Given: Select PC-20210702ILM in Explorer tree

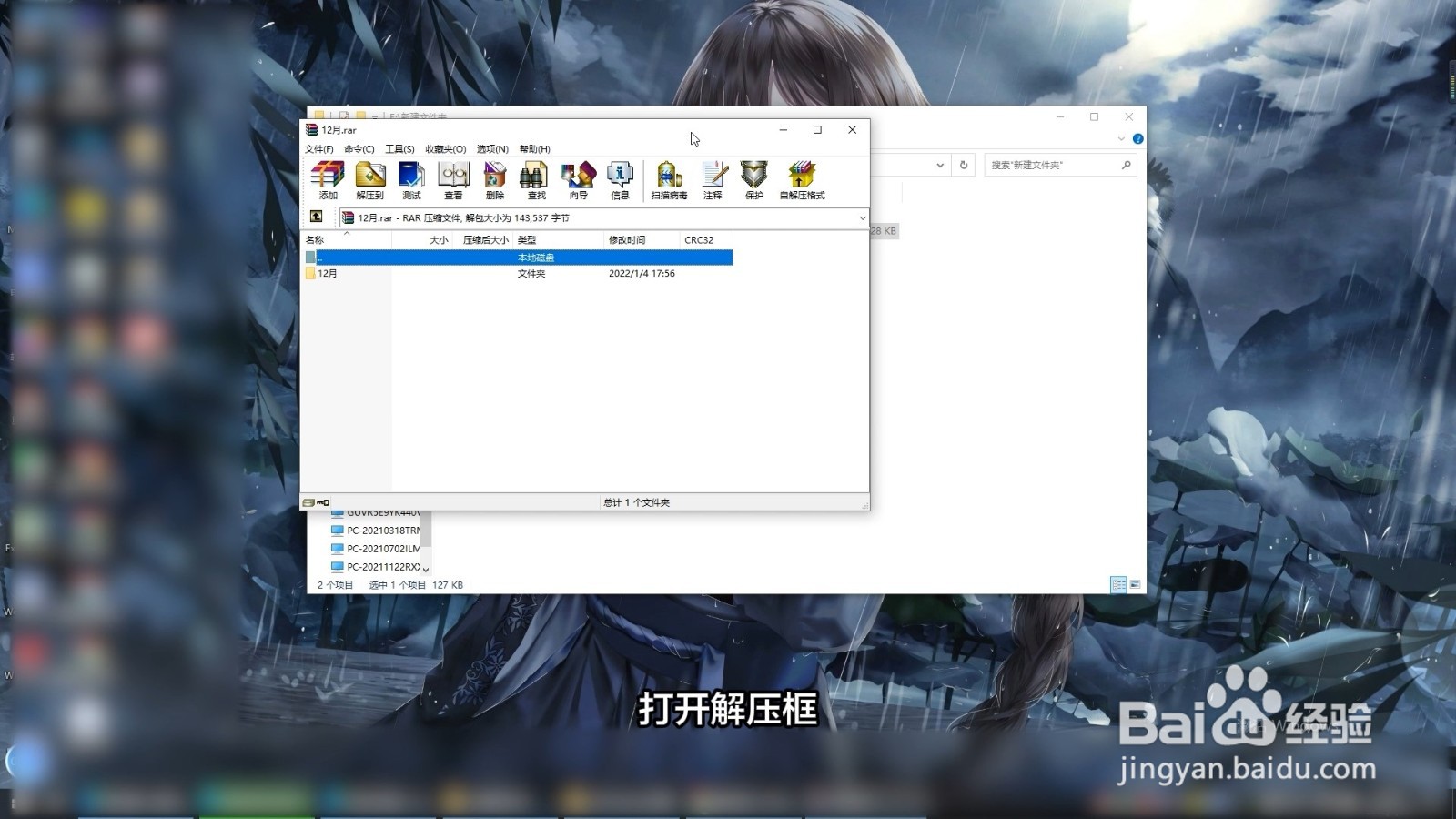Looking at the screenshot, I should pyautogui.click(x=375, y=549).
